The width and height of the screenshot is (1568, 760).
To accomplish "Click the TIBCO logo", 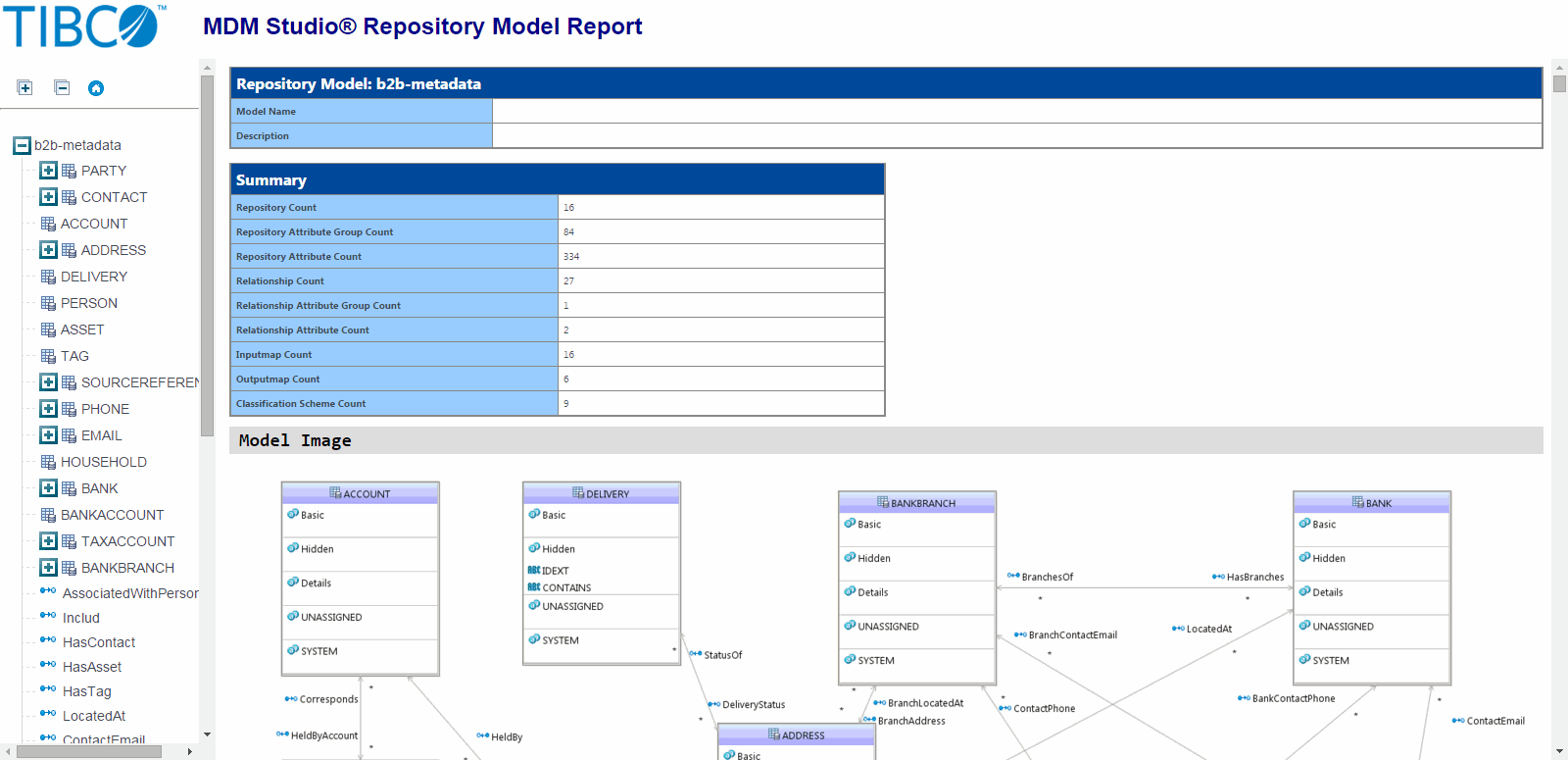I will (x=84, y=26).
